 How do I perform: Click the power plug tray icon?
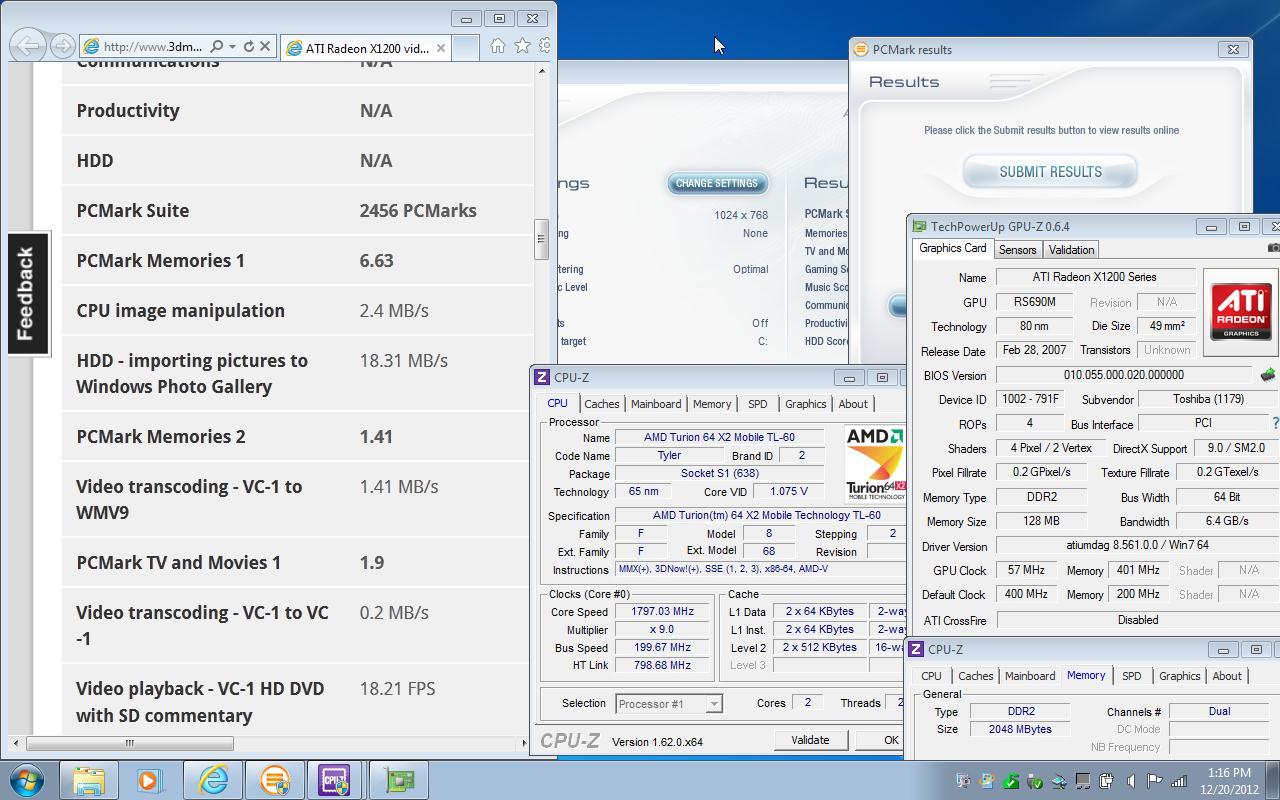(x=1106, y=781)
